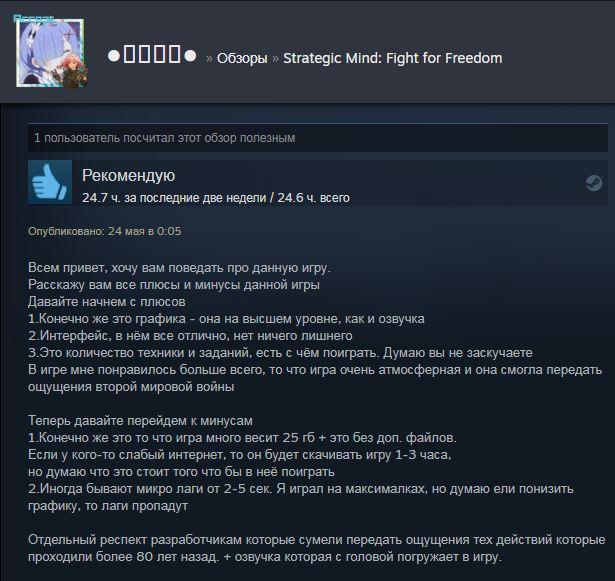Click the point '2.Интерфейс, в нём все отлично'

coord(190,336)
